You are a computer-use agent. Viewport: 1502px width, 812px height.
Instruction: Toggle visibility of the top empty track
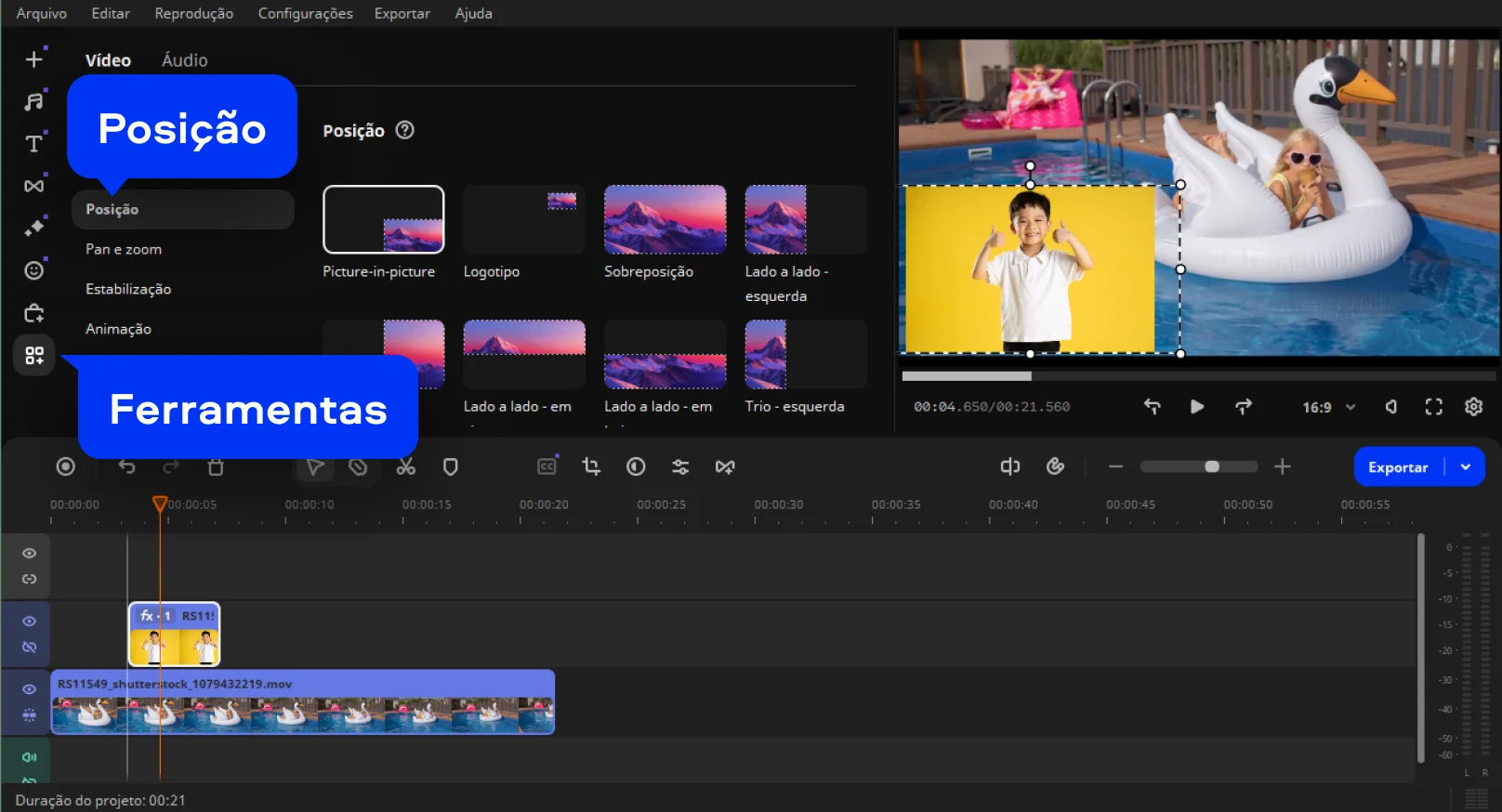click(30, 554)
